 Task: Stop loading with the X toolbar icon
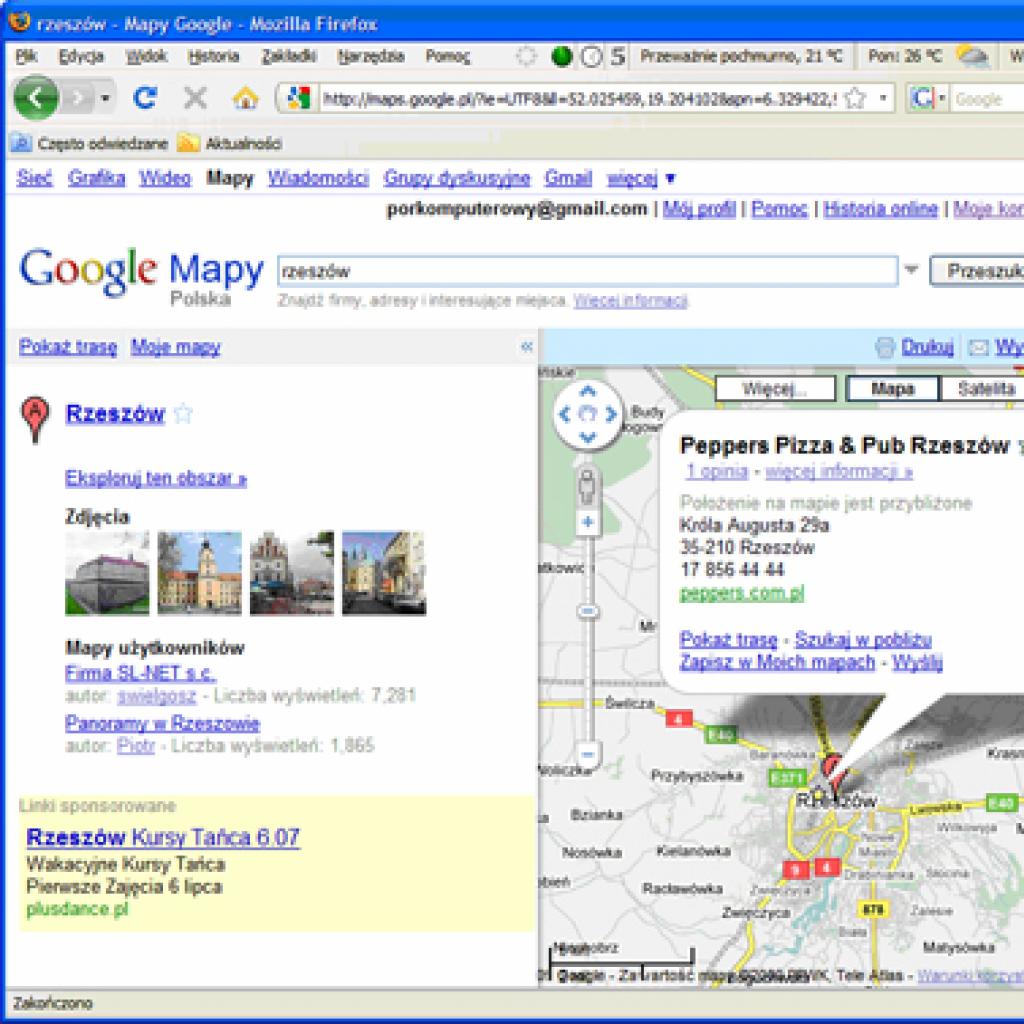(195, 98)
